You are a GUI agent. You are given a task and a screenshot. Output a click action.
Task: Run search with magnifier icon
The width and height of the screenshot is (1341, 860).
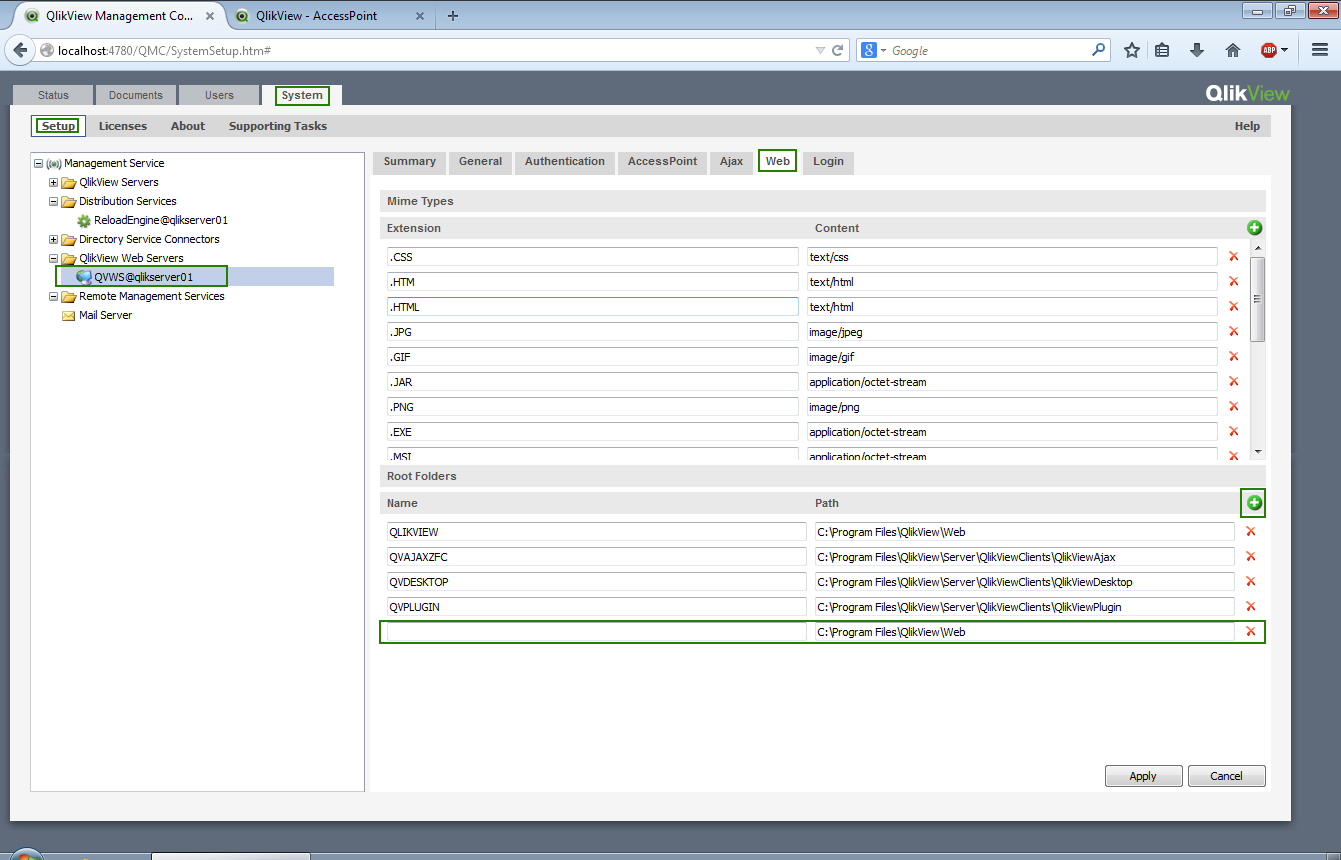pos(1099,50)
